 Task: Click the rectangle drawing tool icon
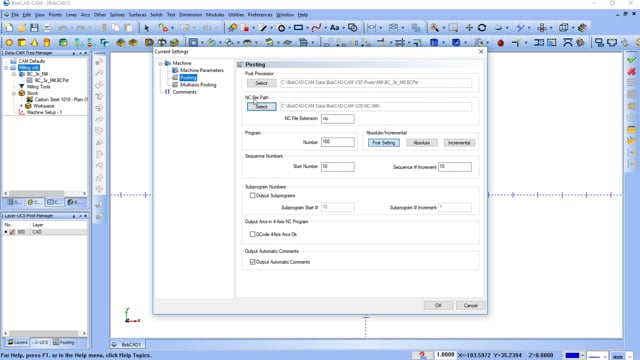[x=298, y=28]
